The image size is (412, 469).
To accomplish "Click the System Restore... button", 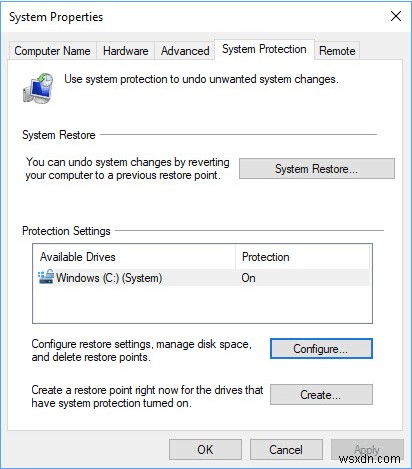I will pos(317,169).
